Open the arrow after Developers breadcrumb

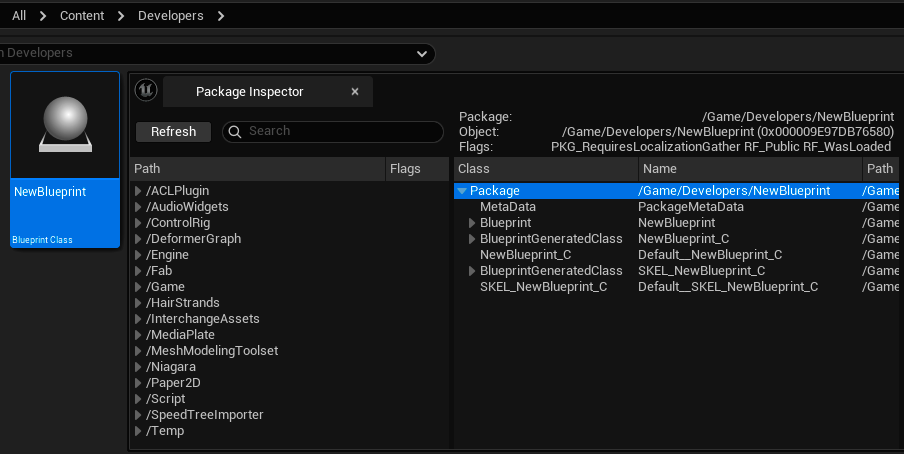[221, 16]
